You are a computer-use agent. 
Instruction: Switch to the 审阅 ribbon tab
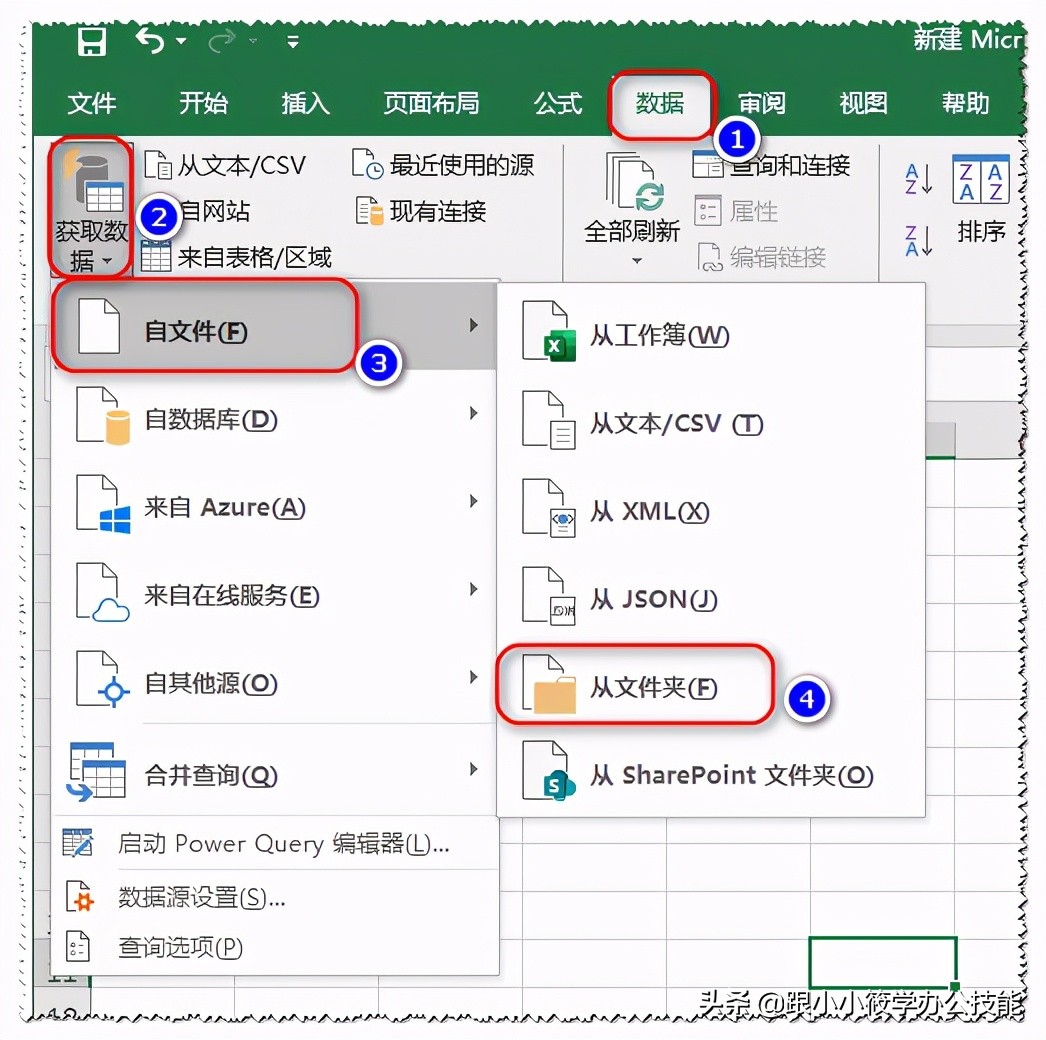762,102
